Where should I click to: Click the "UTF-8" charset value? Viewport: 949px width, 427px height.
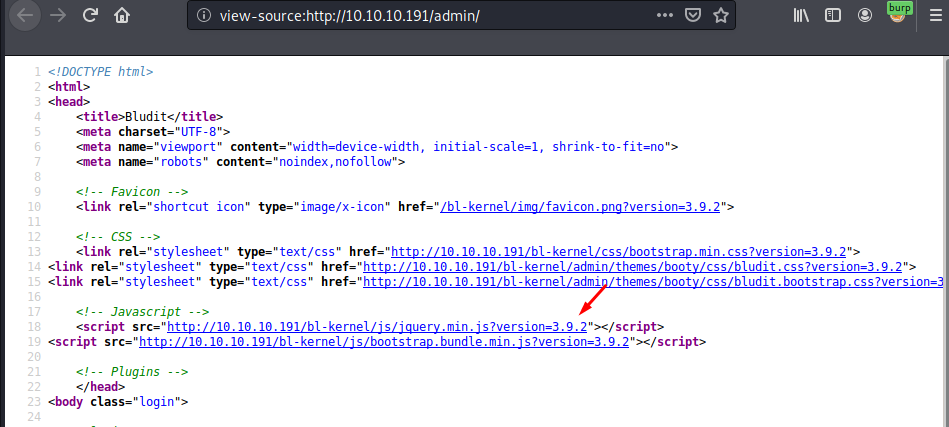click(x=200, y=132)
